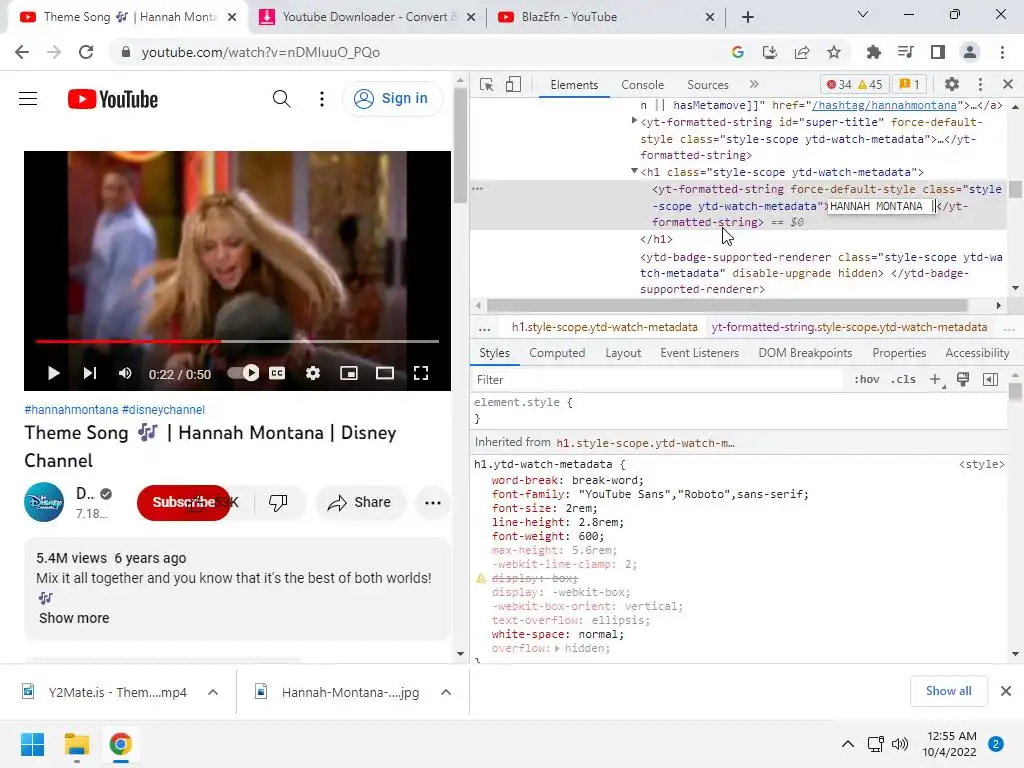Play the video
Screen dimensions: 1024x768
click(54, 373)
